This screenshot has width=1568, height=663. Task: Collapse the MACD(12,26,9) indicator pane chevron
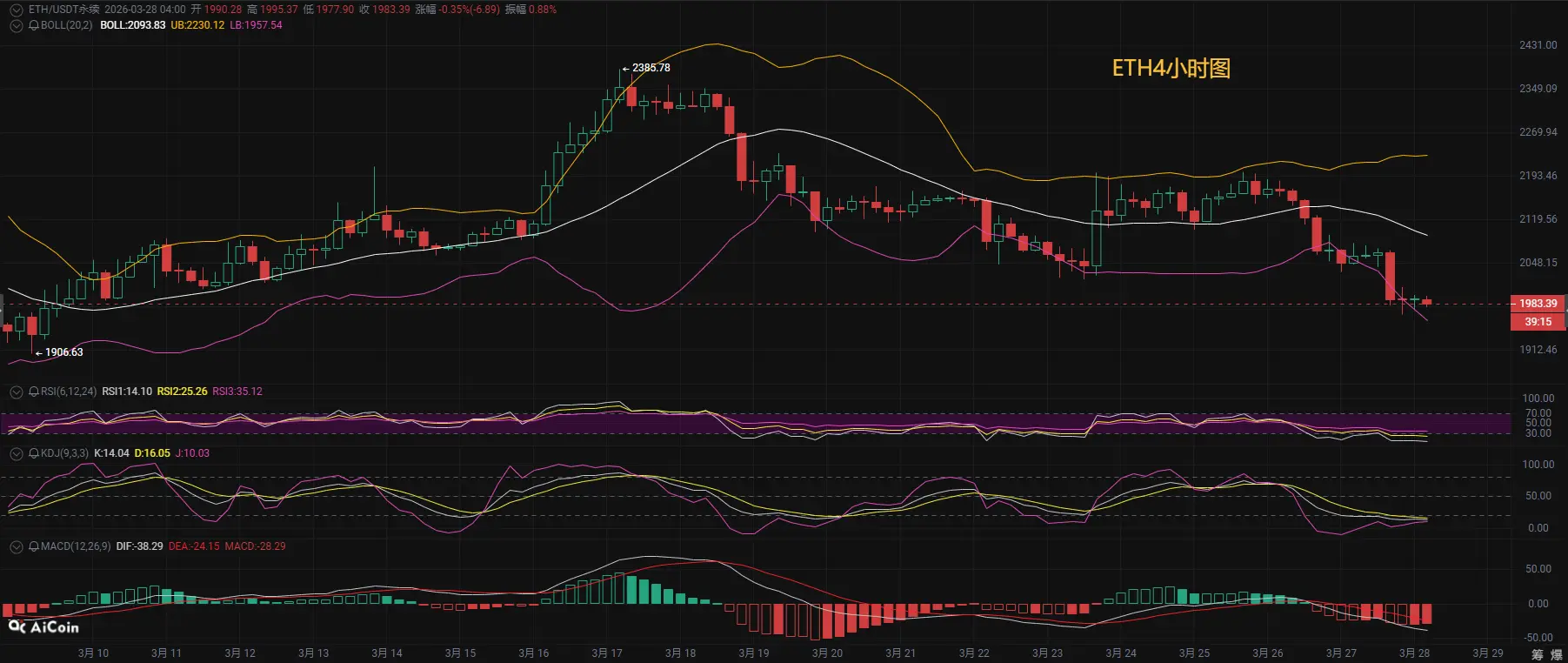(16, 546)
